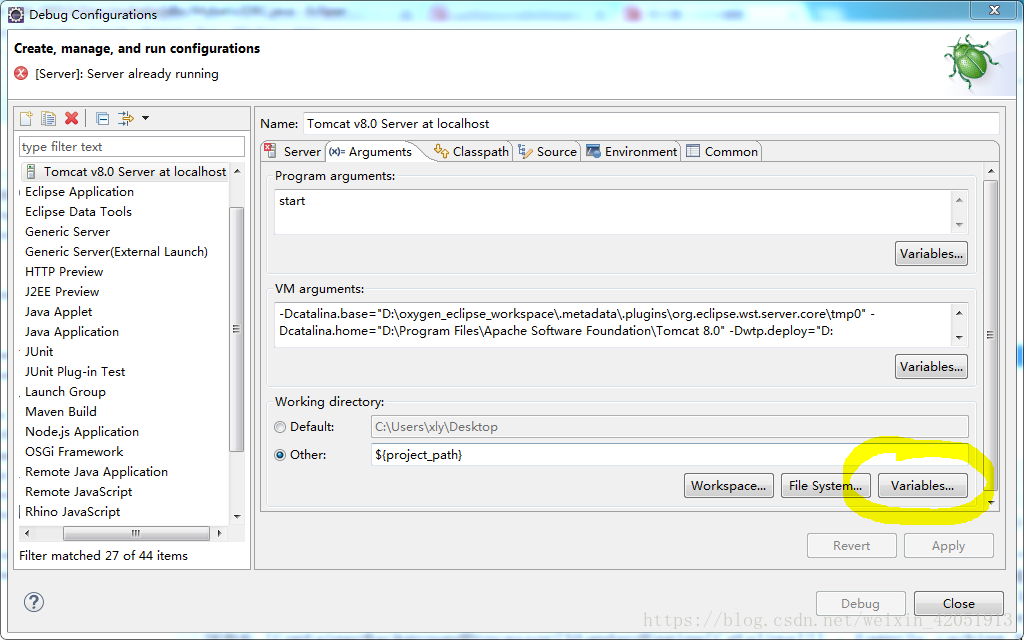This screenshot has width=1024, height=640.
Task: Select the Default working directory radio button
Action: pyautogui.click(x=280, y=427)
